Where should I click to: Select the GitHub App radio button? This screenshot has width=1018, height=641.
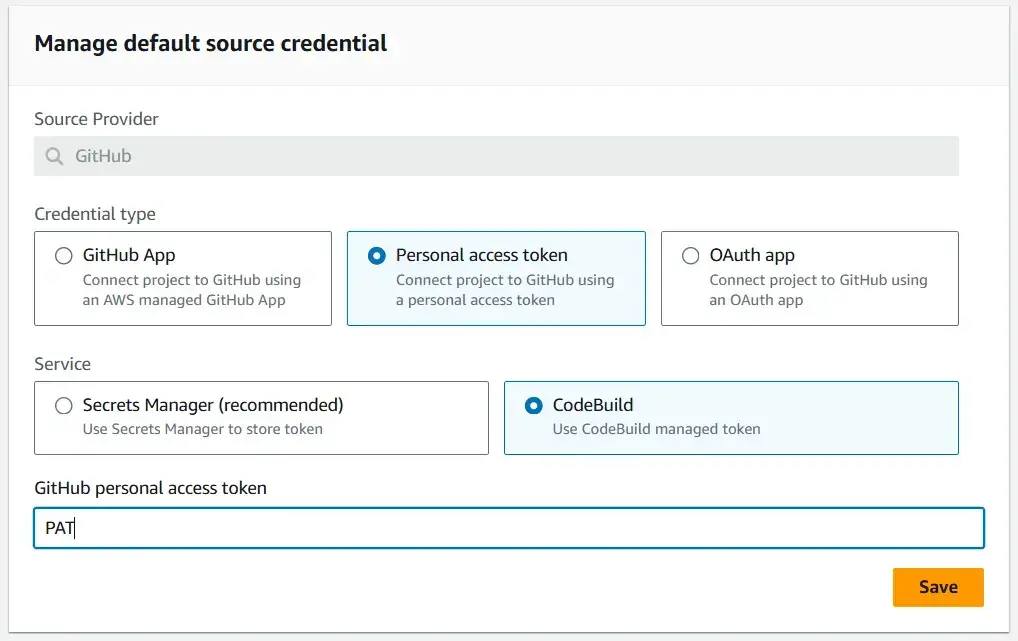[x=64, y=256]
